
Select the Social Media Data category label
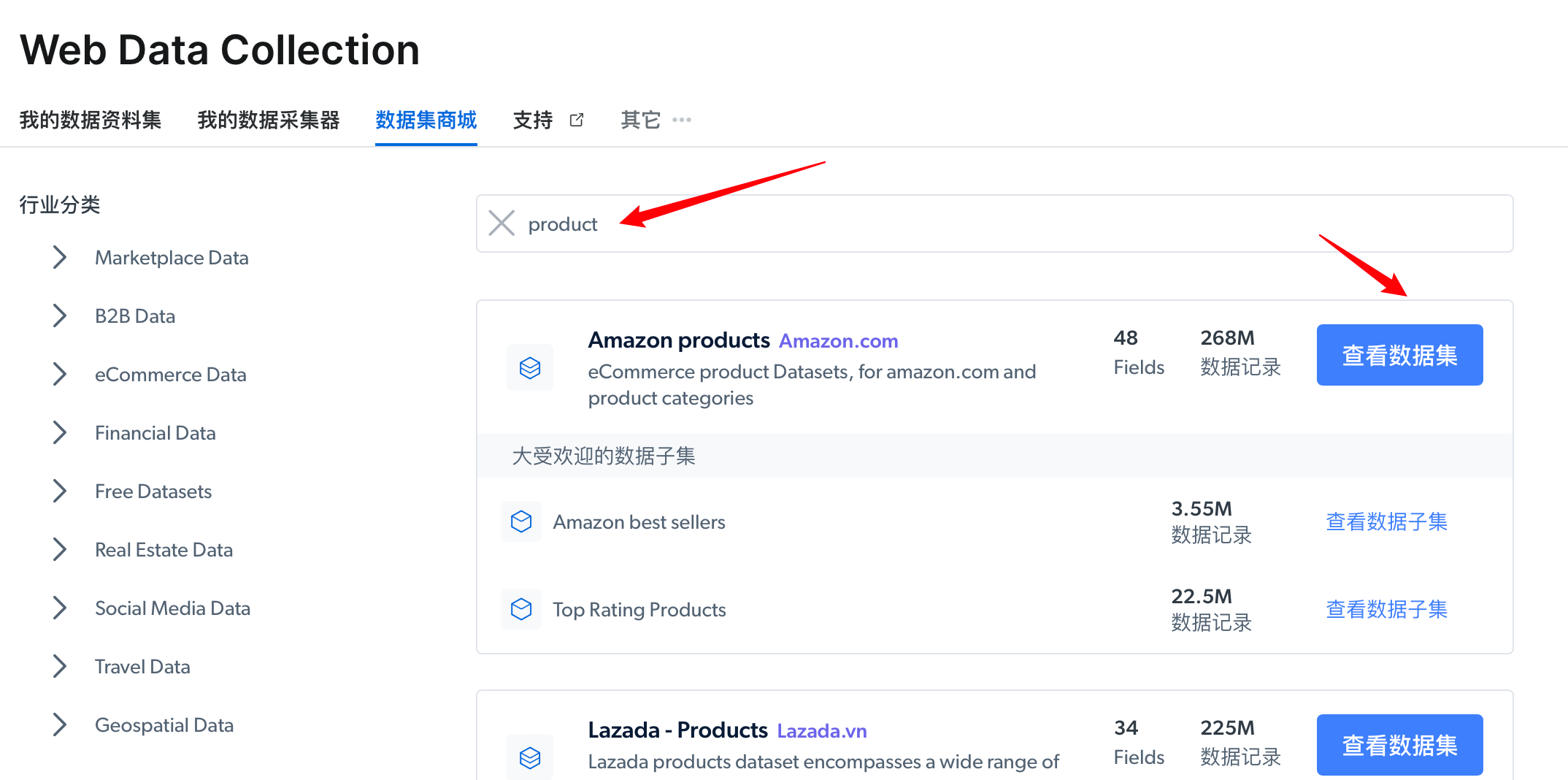tap(172, 608)
